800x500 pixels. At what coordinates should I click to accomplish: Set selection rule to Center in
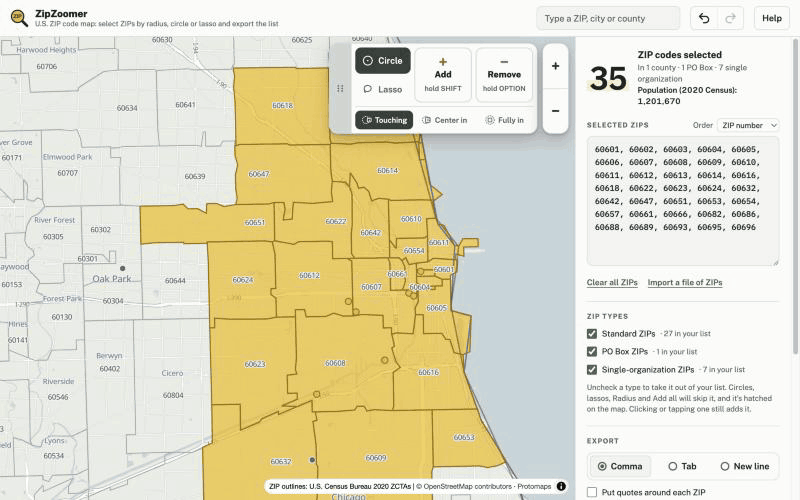444,120
